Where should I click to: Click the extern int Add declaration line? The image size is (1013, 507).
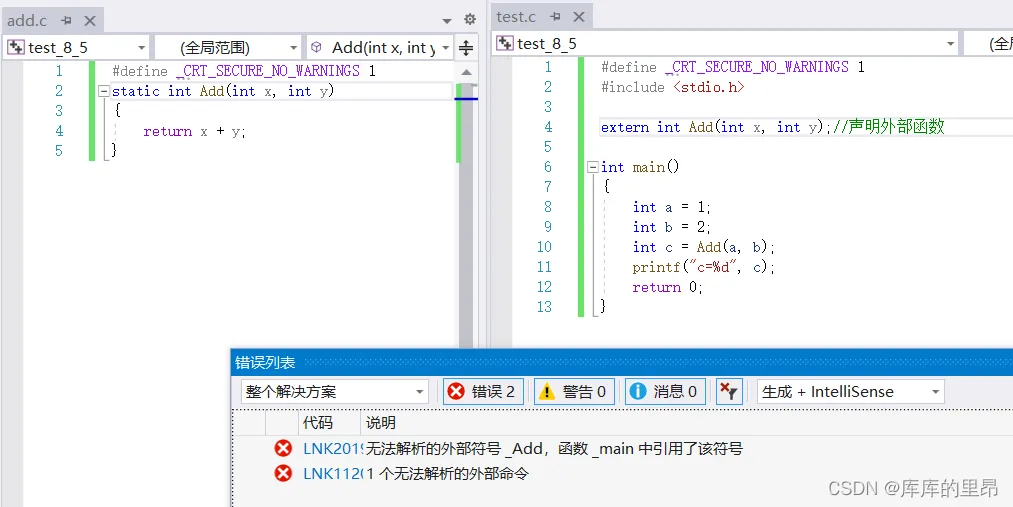(x=773, y=127)
